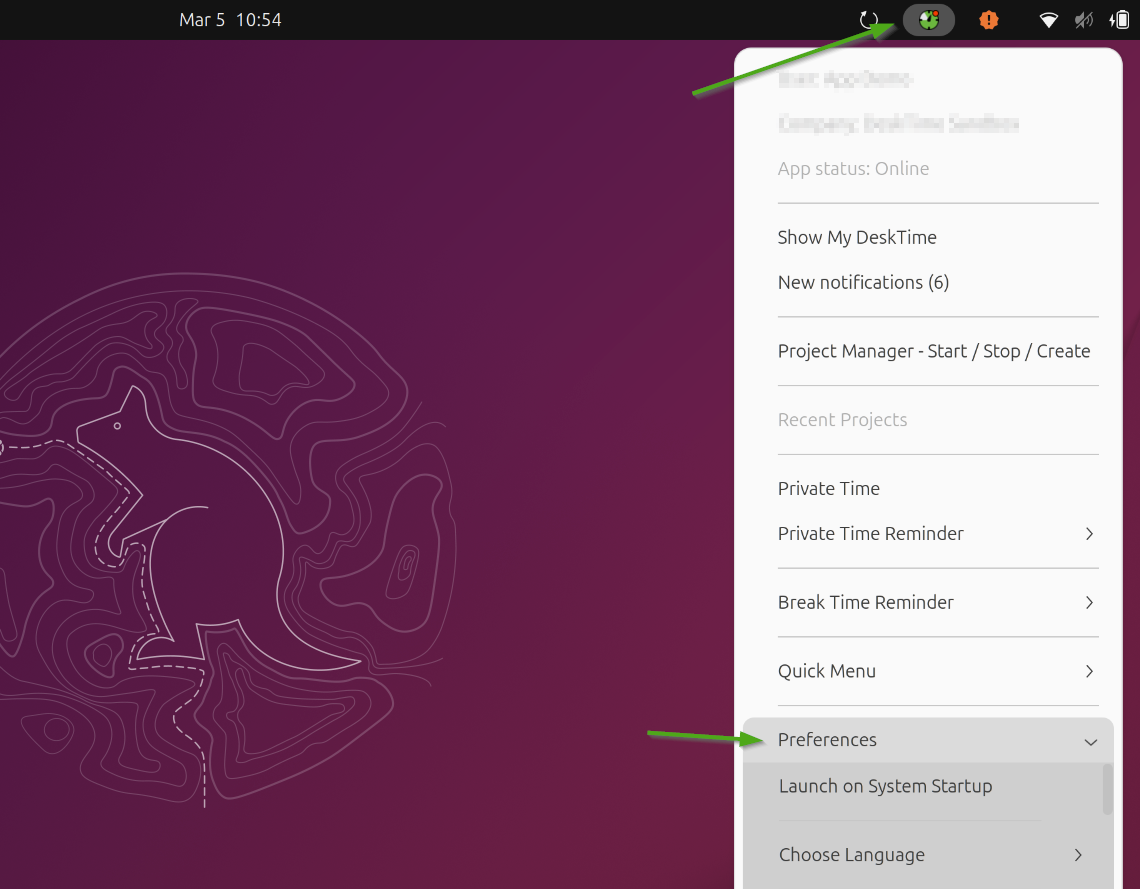
Task: Click the muted speaker volume icon
Action: pos(1083,20)
